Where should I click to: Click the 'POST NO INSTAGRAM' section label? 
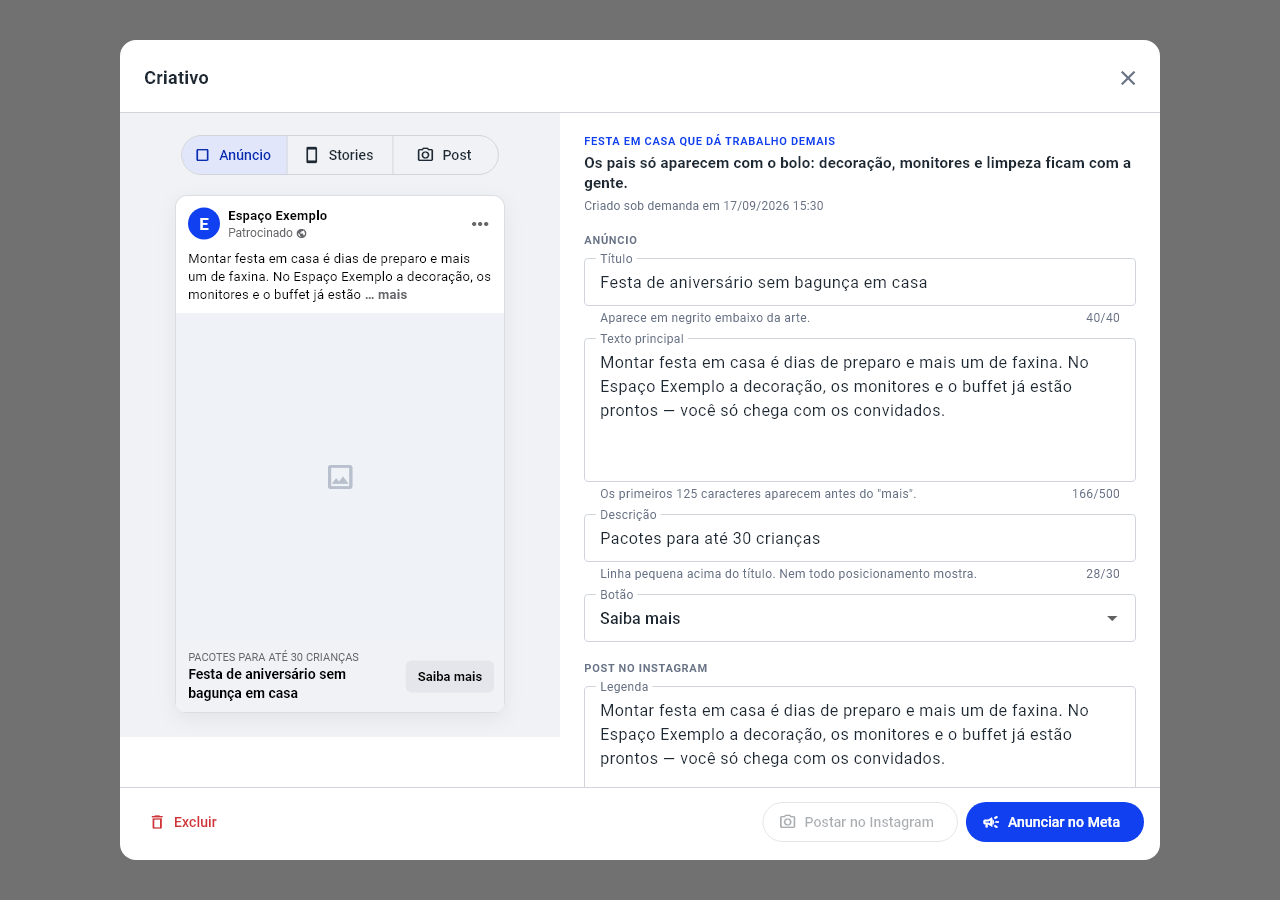tap(646, 668)
